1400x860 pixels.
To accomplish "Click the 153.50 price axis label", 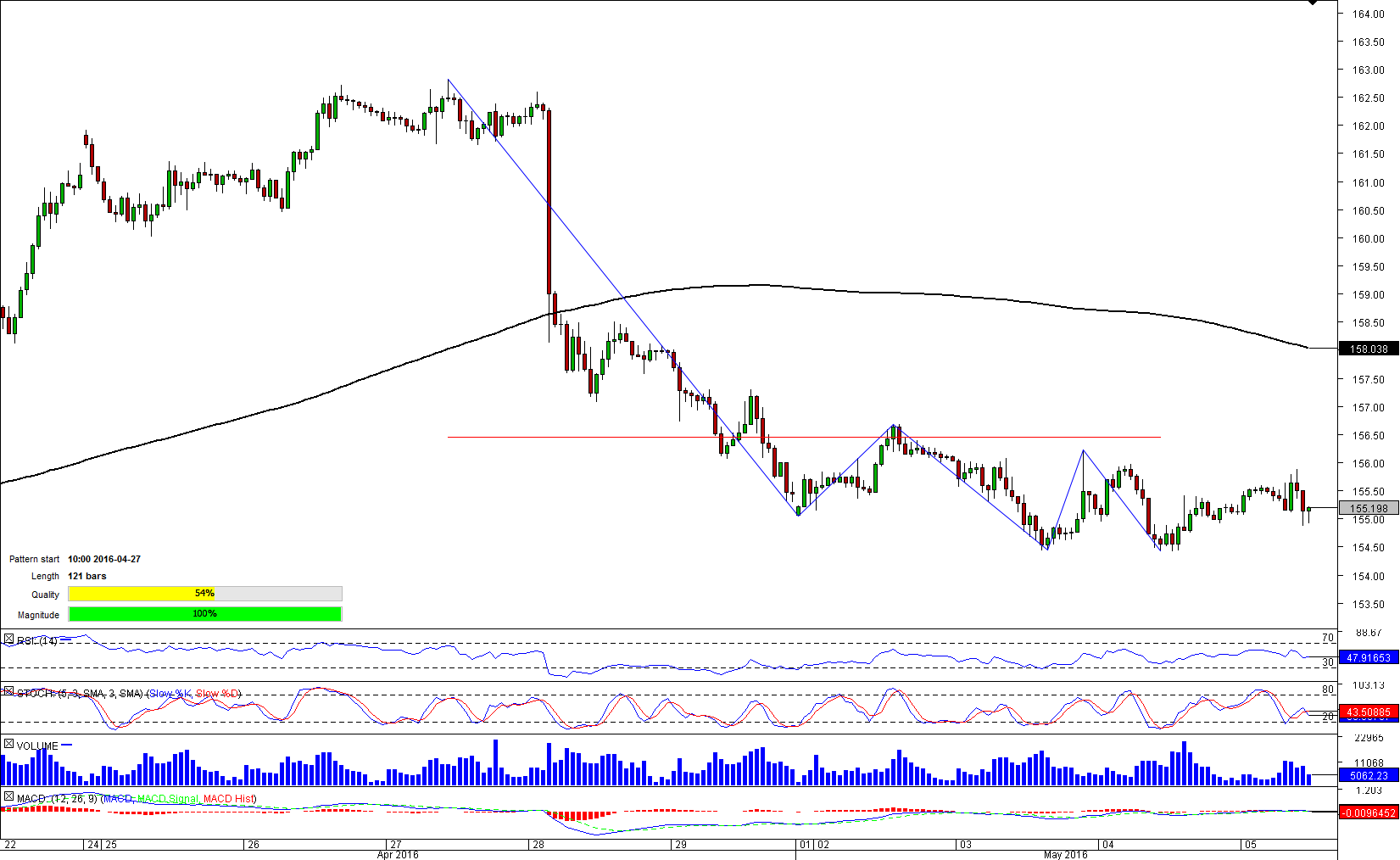I will tap(1369, 605).
